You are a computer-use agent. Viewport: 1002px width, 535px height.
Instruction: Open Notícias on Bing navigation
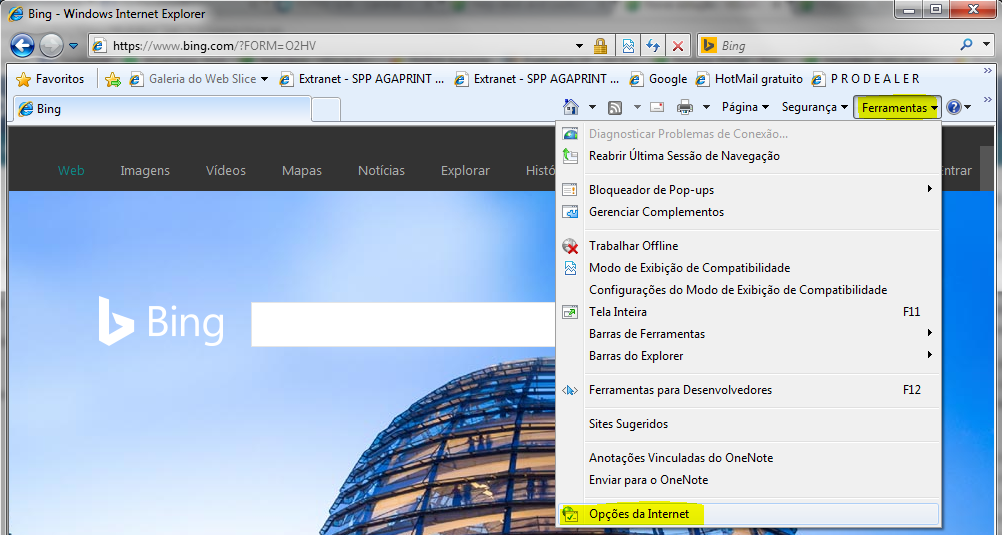(x=382, y=171)
